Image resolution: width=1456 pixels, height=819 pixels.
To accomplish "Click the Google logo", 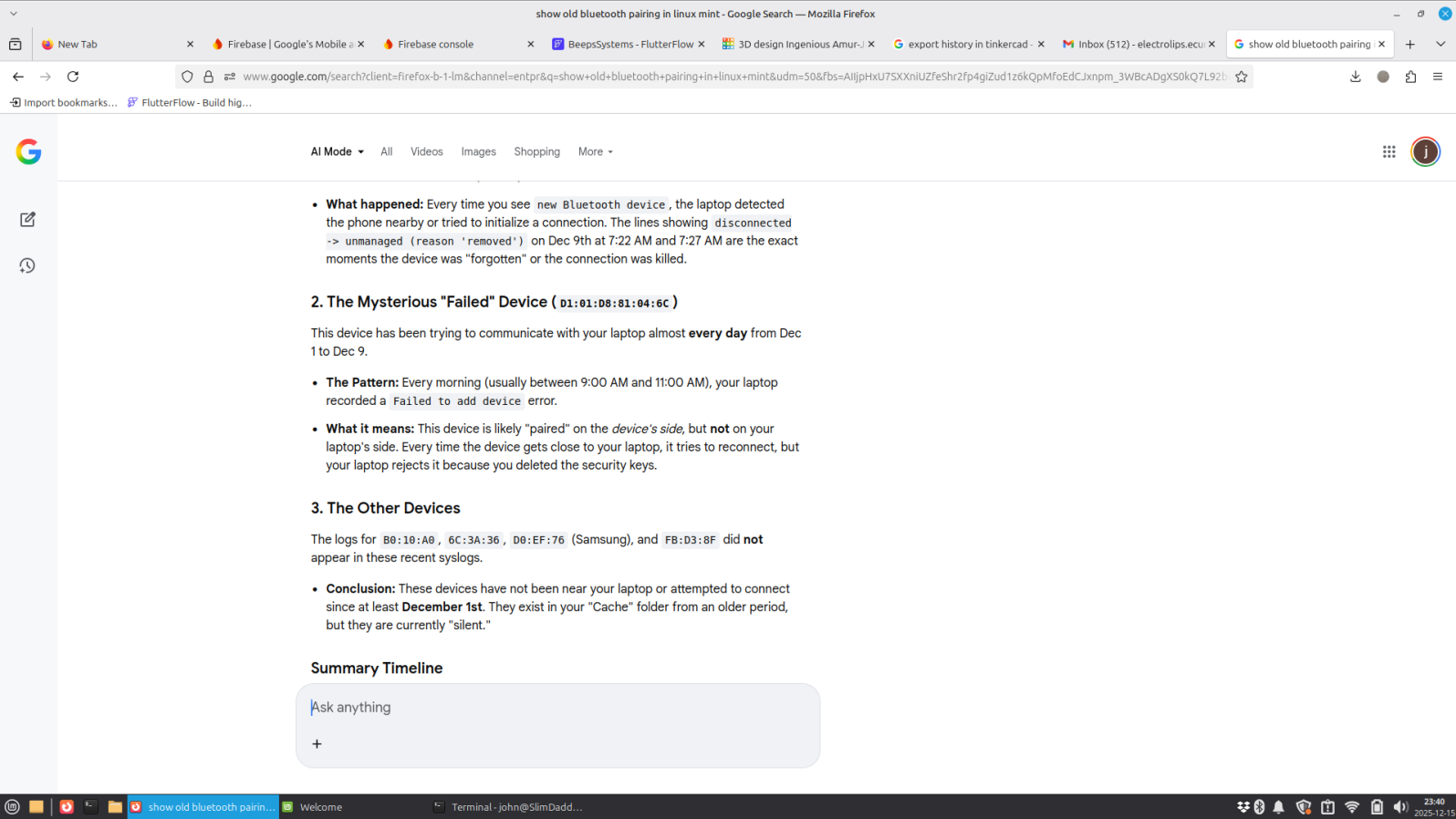I will click(28, 151).
